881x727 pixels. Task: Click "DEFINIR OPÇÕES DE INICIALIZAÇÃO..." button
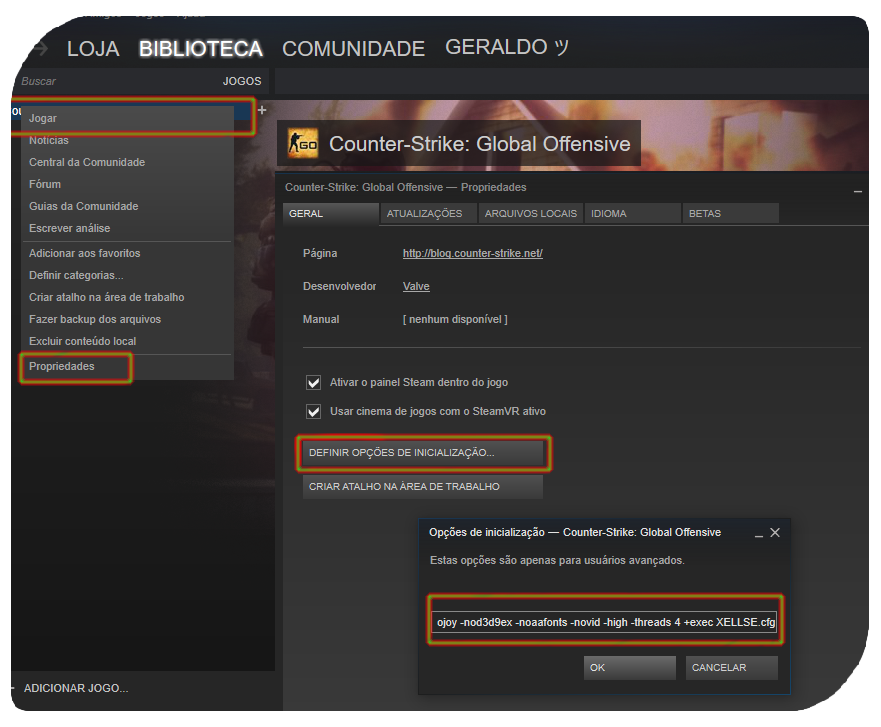pyautogui.click(x=423, y=453)
